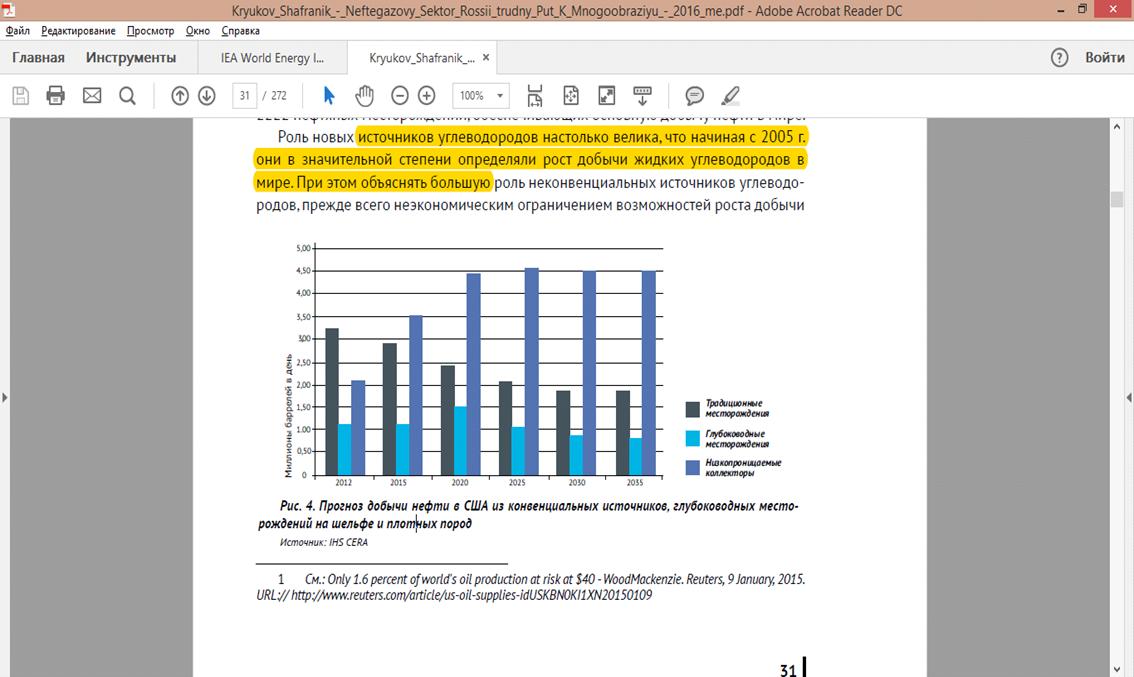Screen dimensions: 1134x677
Task: Open the Файл menu
Action: click(x=17, y=31)
